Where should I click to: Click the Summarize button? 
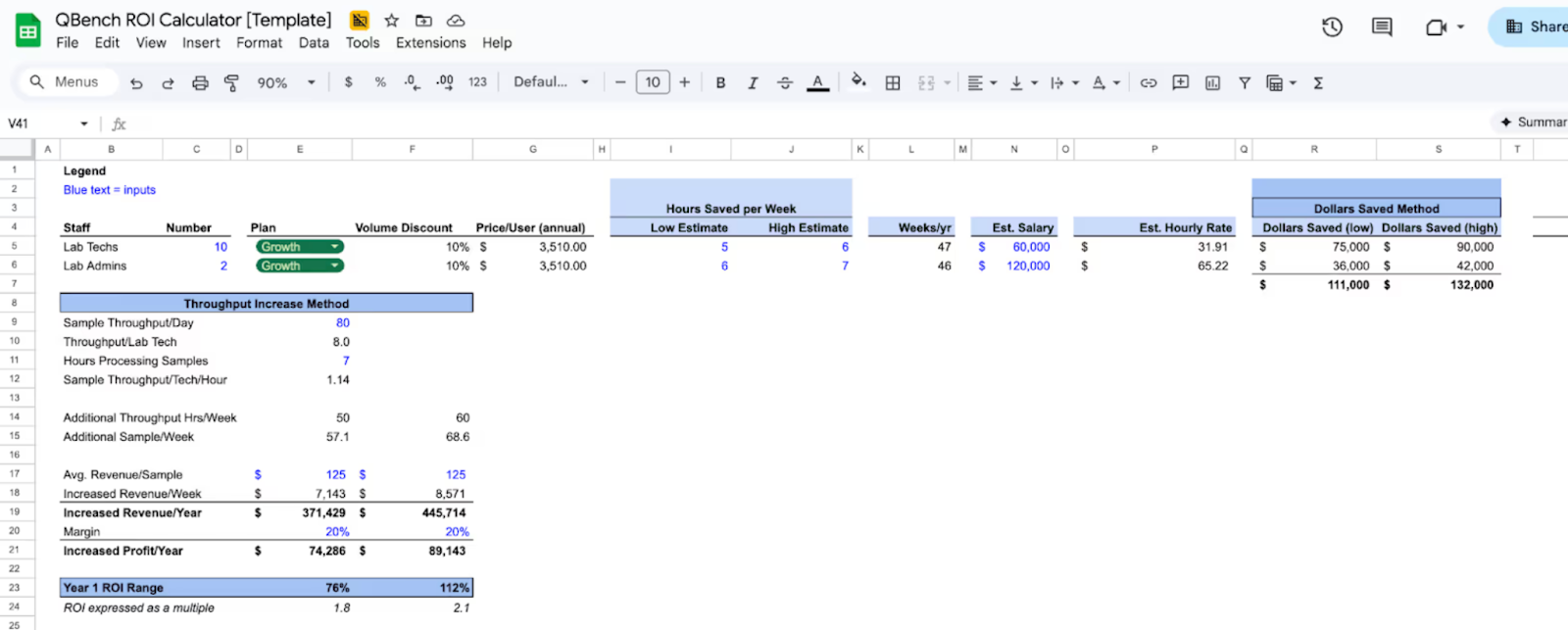pos(1532,122)
